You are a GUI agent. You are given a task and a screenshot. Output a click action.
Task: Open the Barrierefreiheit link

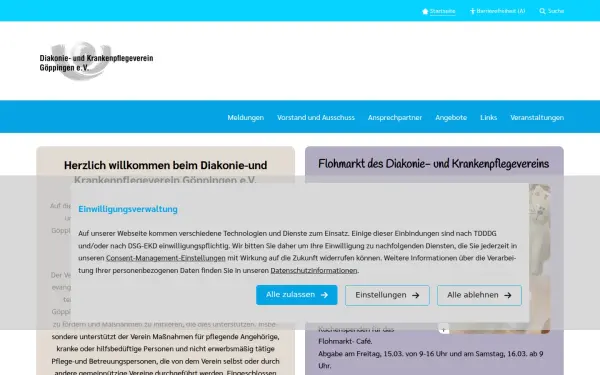(x=501, y=11)
